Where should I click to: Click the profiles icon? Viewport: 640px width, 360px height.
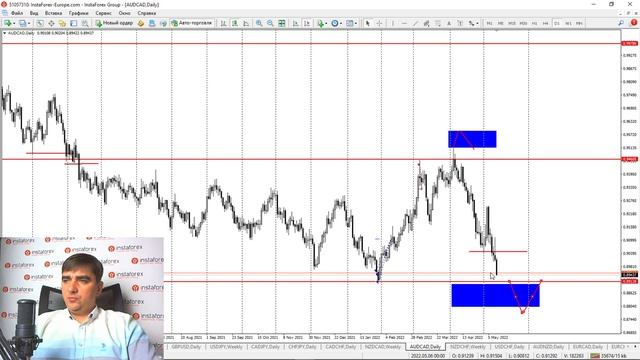point(22,23)
